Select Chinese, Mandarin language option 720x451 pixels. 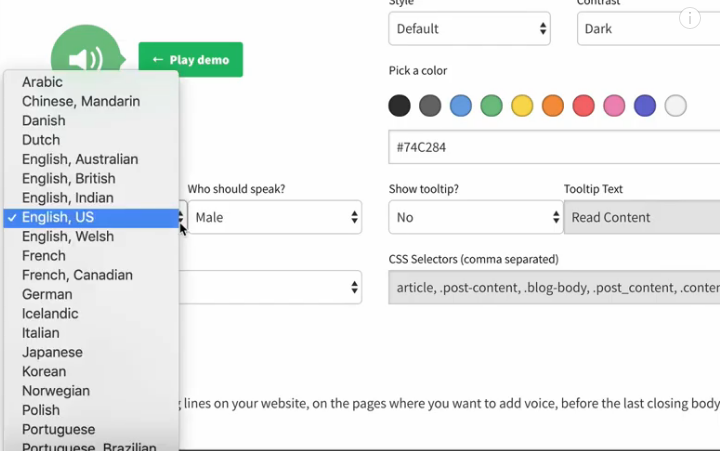pyautogui.click(x=91, y=101)
